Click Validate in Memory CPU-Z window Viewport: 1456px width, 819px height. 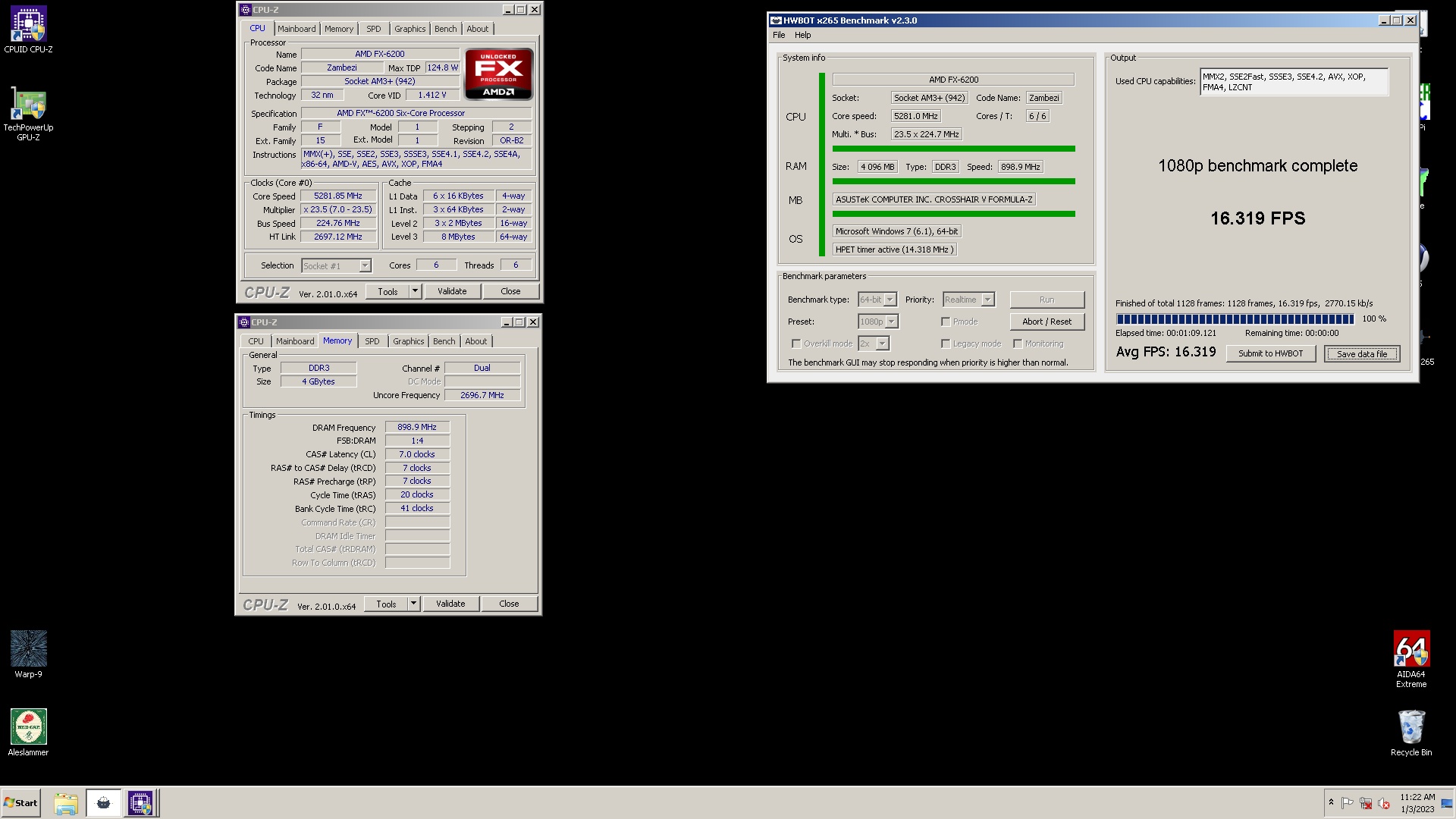450,604
